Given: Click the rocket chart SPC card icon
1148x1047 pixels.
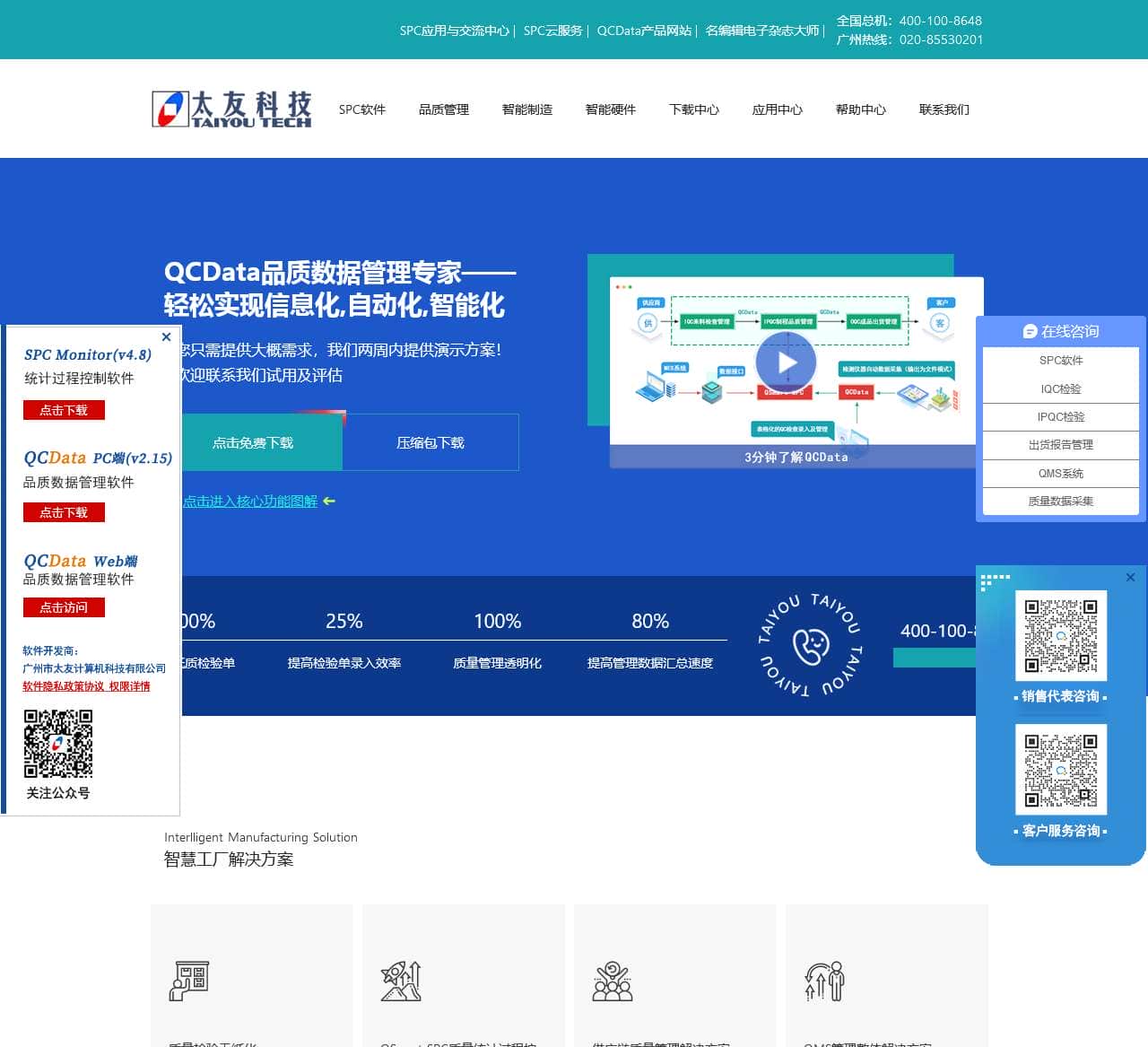Looking at the screenshot, I should 401,981.
